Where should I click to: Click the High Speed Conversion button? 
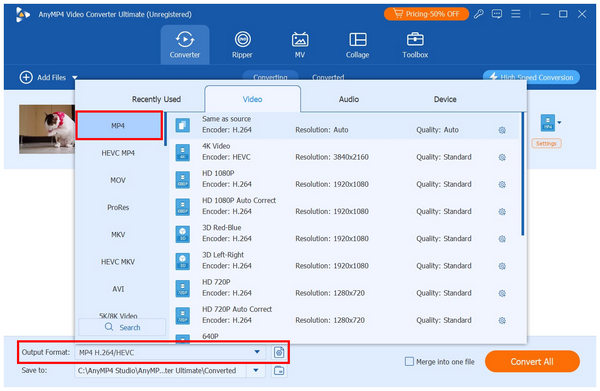(x=532, y=77)
